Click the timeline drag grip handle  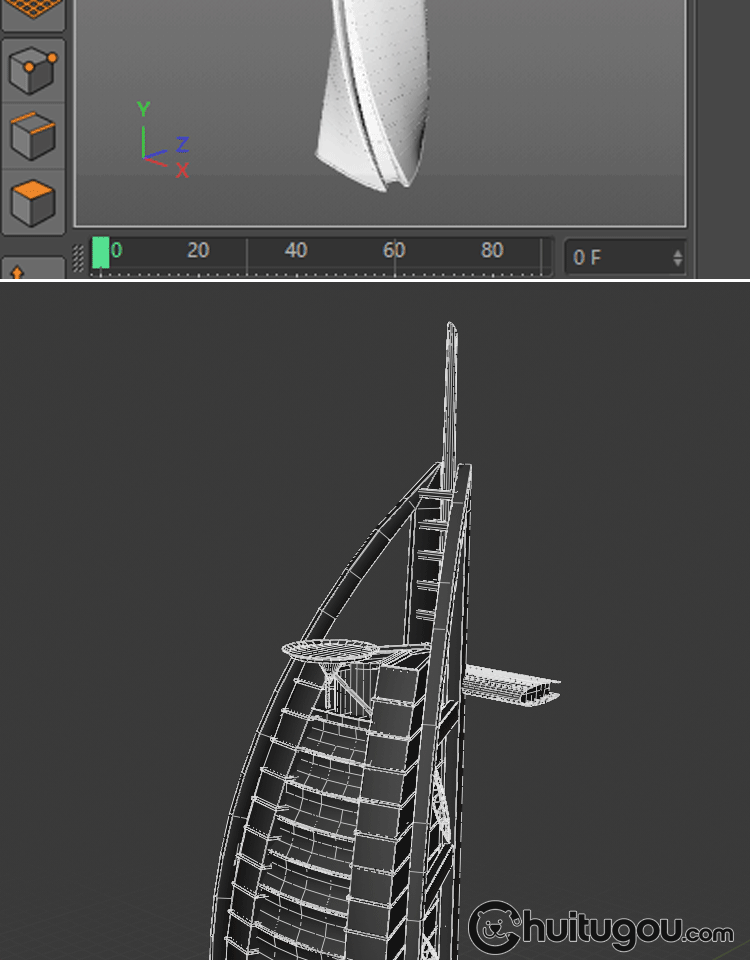pyautogui.click(x=78, y=258)
